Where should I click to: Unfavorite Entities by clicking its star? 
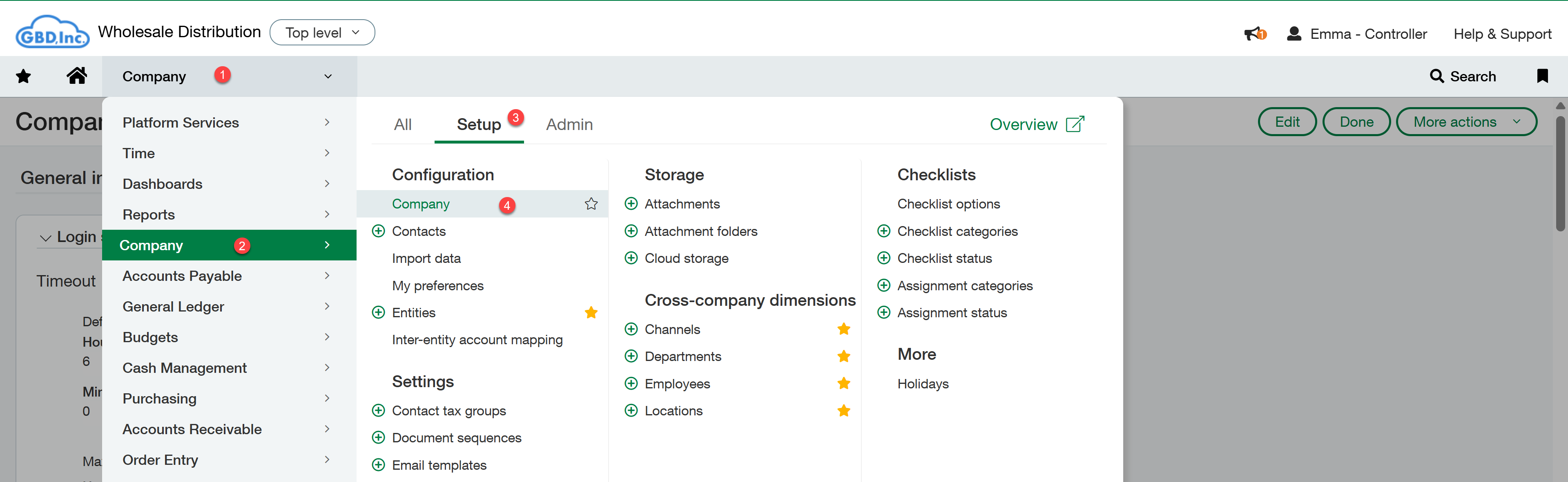coord(591,313)
